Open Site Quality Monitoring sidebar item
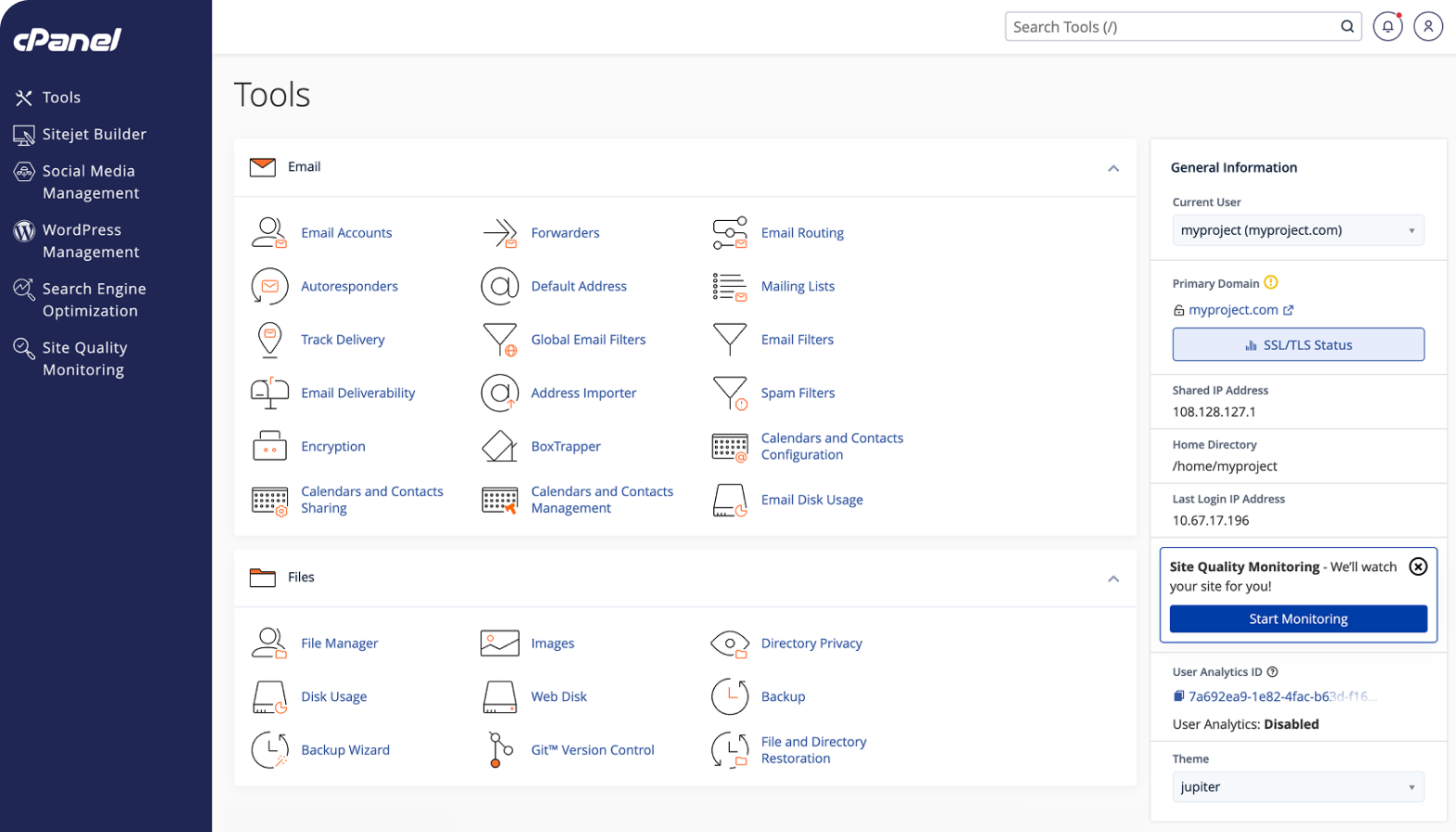Image resolution: width=1456 pixels, height=832 pixels. coord(71,358)
